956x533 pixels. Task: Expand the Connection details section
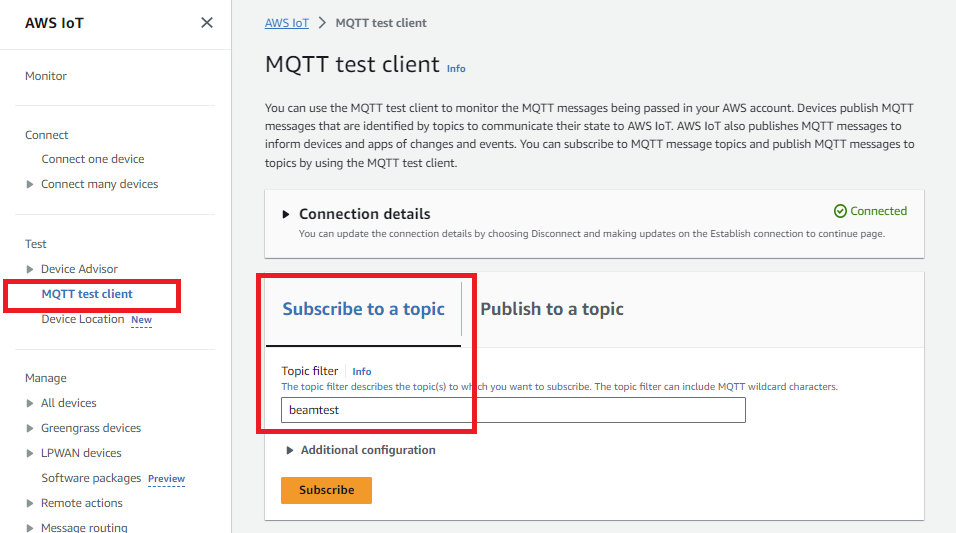286,214
